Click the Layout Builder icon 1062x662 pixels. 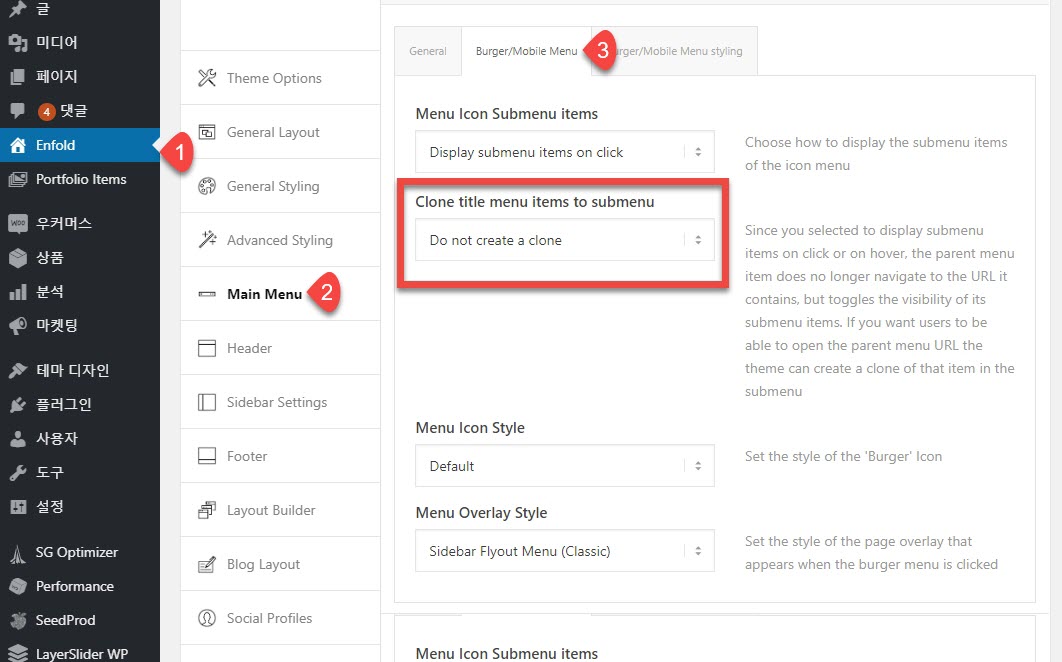tap(207, 510)
